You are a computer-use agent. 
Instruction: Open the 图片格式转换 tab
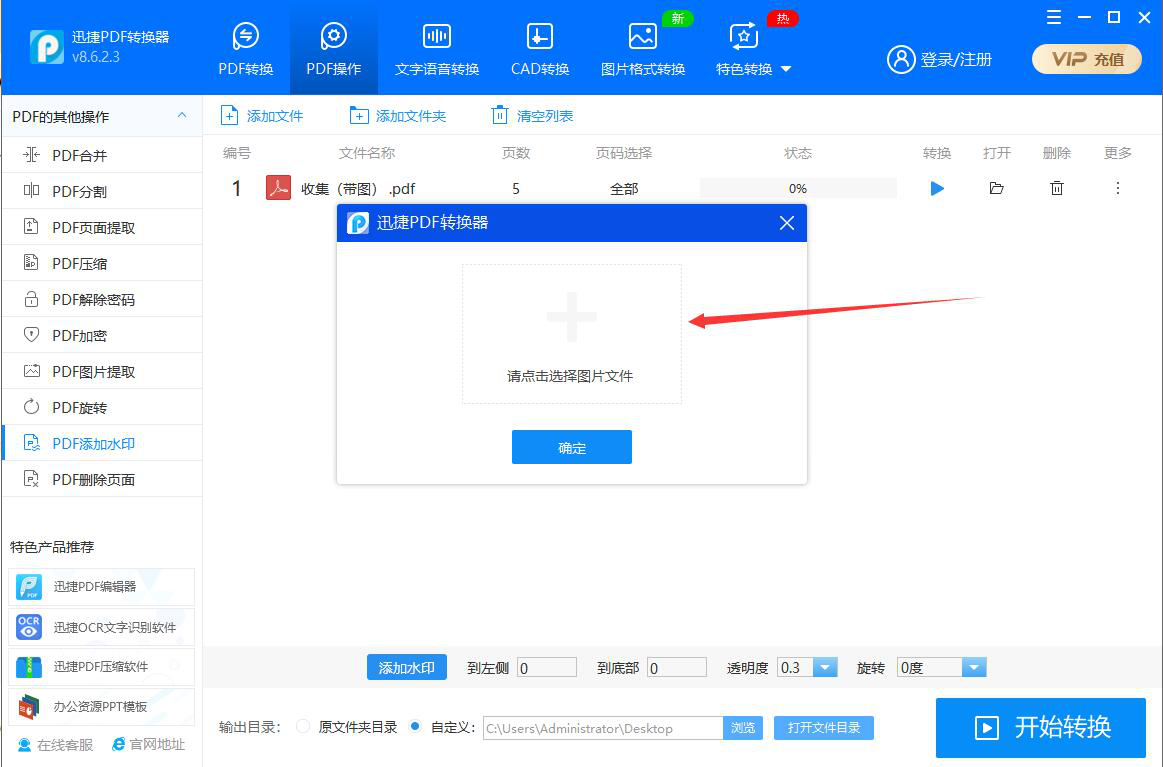[642, 49]
